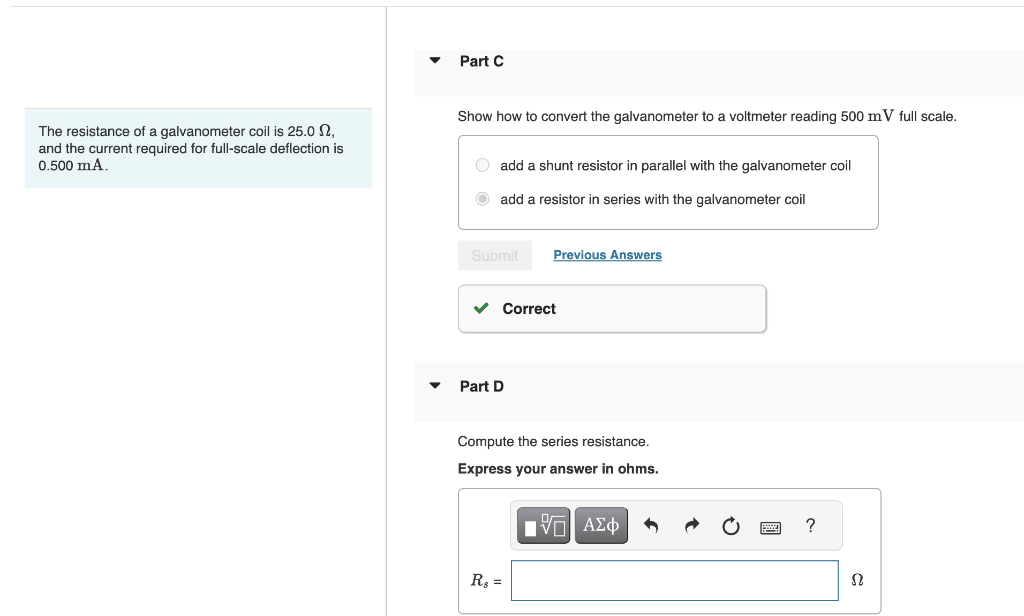Viewport: 1024px width, 616px height.
Task: Collapse Part C using its disclosure triangle
Action: [x=434, y=60]
